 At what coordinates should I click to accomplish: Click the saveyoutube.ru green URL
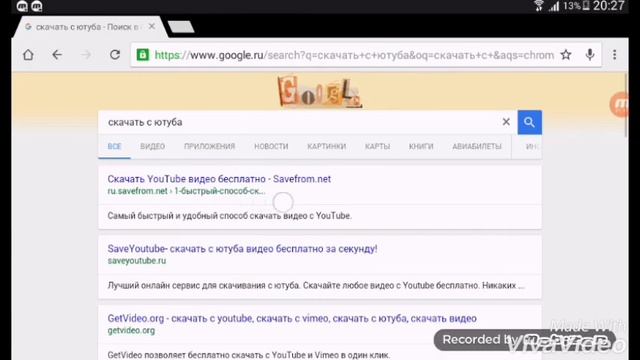coord(137,261)
